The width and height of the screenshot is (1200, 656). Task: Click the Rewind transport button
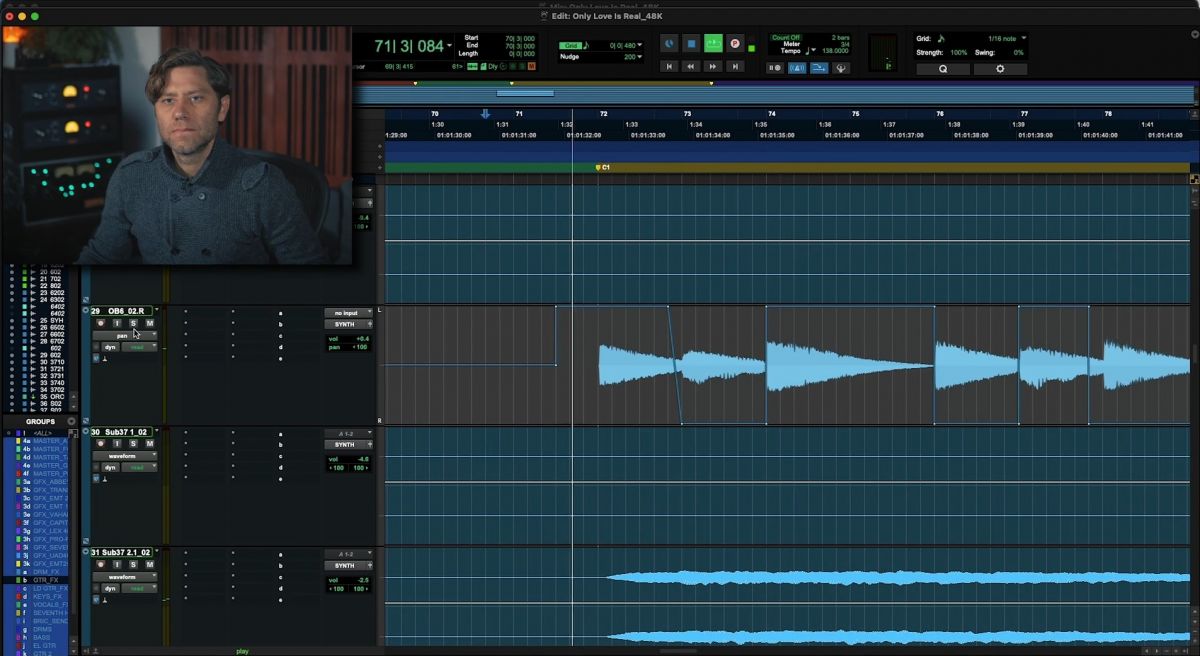click(691, 68)
